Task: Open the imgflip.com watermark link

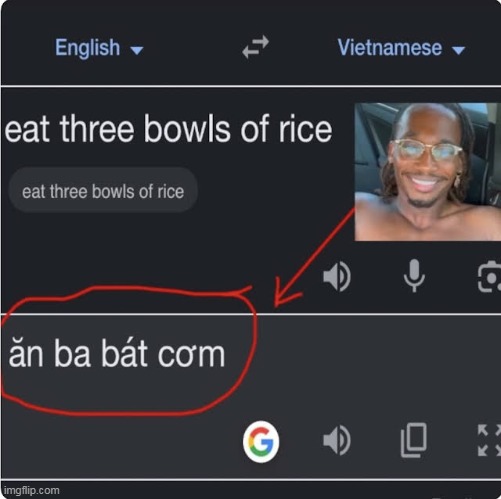Action: [x=32, y=490]
